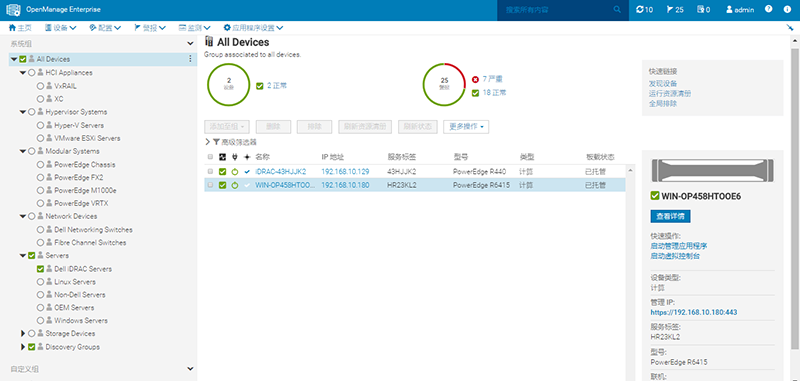Open the 运行资源清册 quick link

670,93
